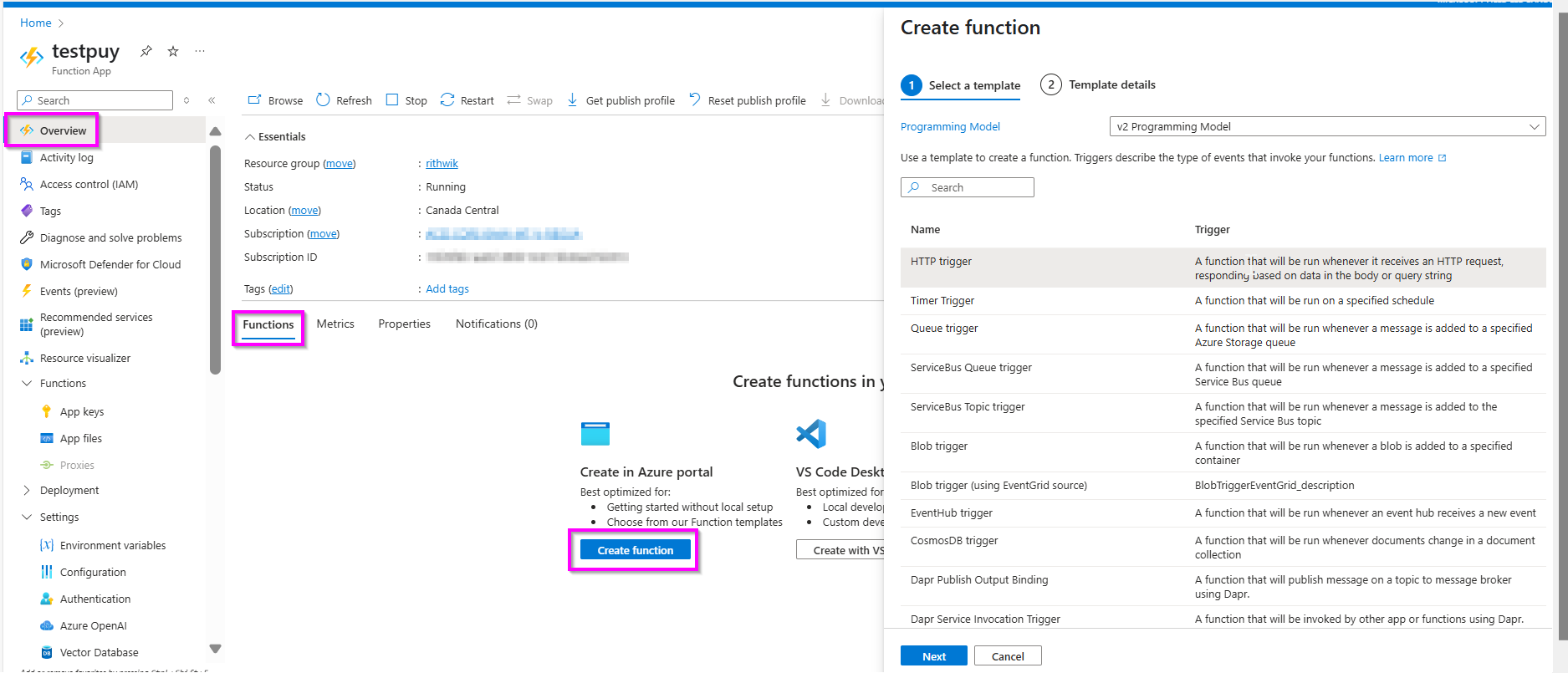
Task: Collapse the Settings group in sidebar
Action: point(27,517)
